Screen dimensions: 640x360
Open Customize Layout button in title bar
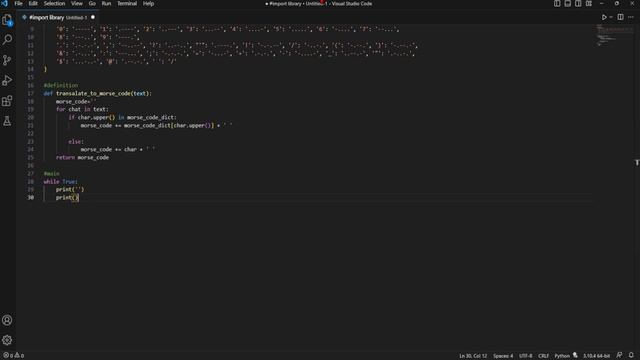pos(589,4)
